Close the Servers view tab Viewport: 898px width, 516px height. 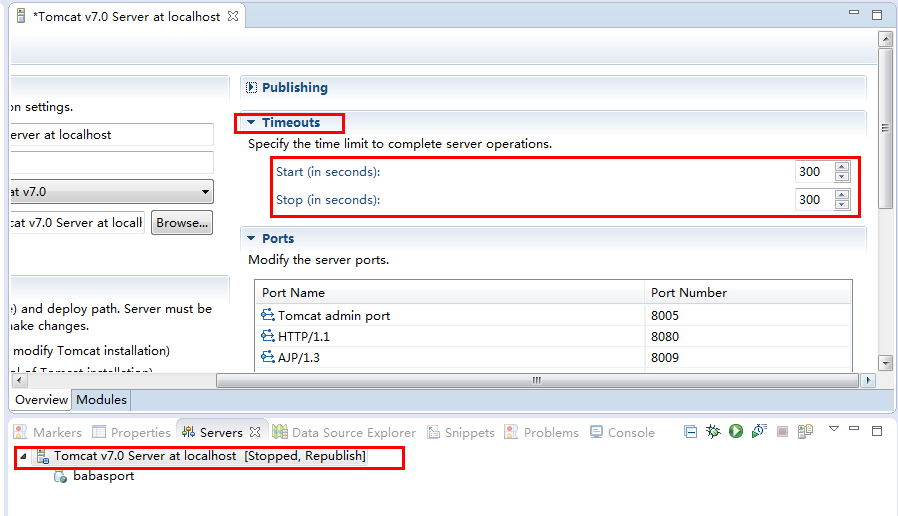pyautogui.click(x=255, y=432)
